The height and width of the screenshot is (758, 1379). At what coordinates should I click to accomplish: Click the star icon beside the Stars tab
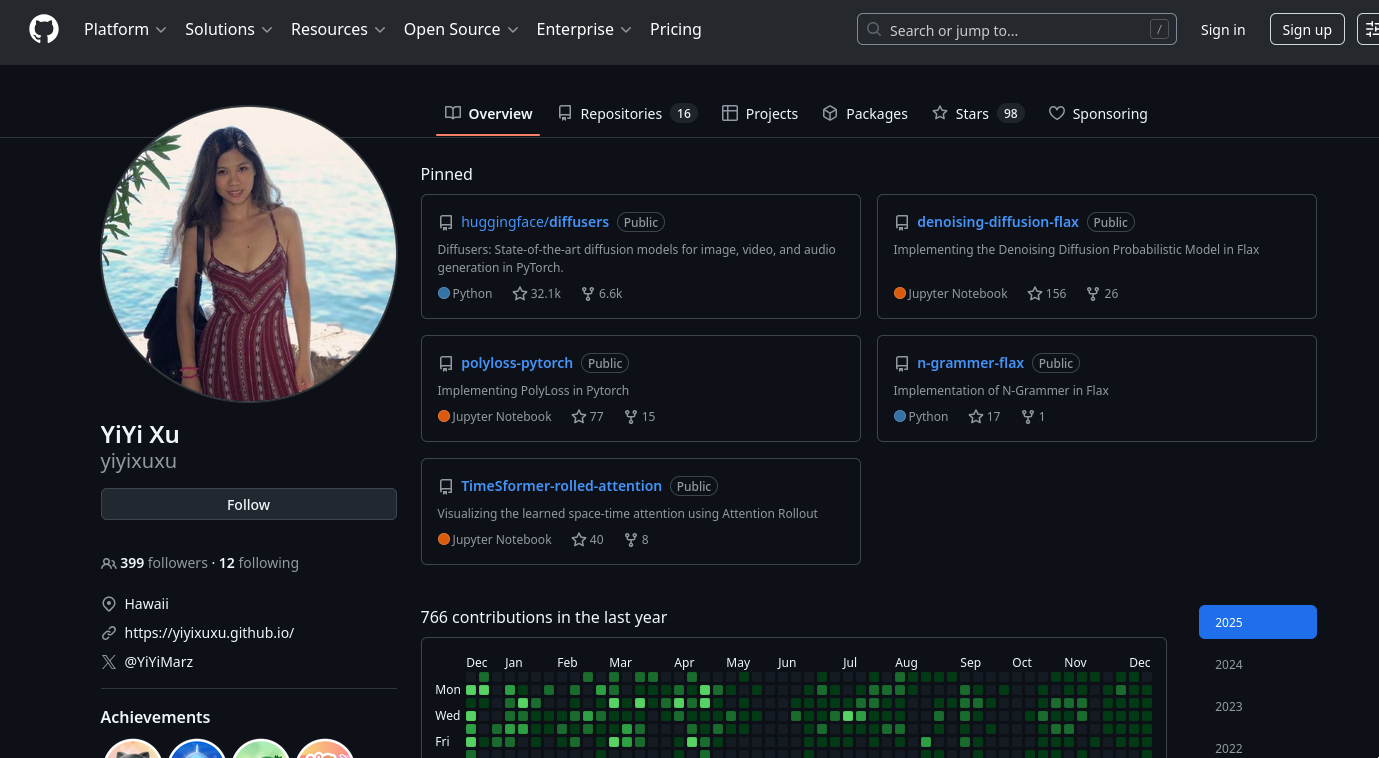point(940,113)
